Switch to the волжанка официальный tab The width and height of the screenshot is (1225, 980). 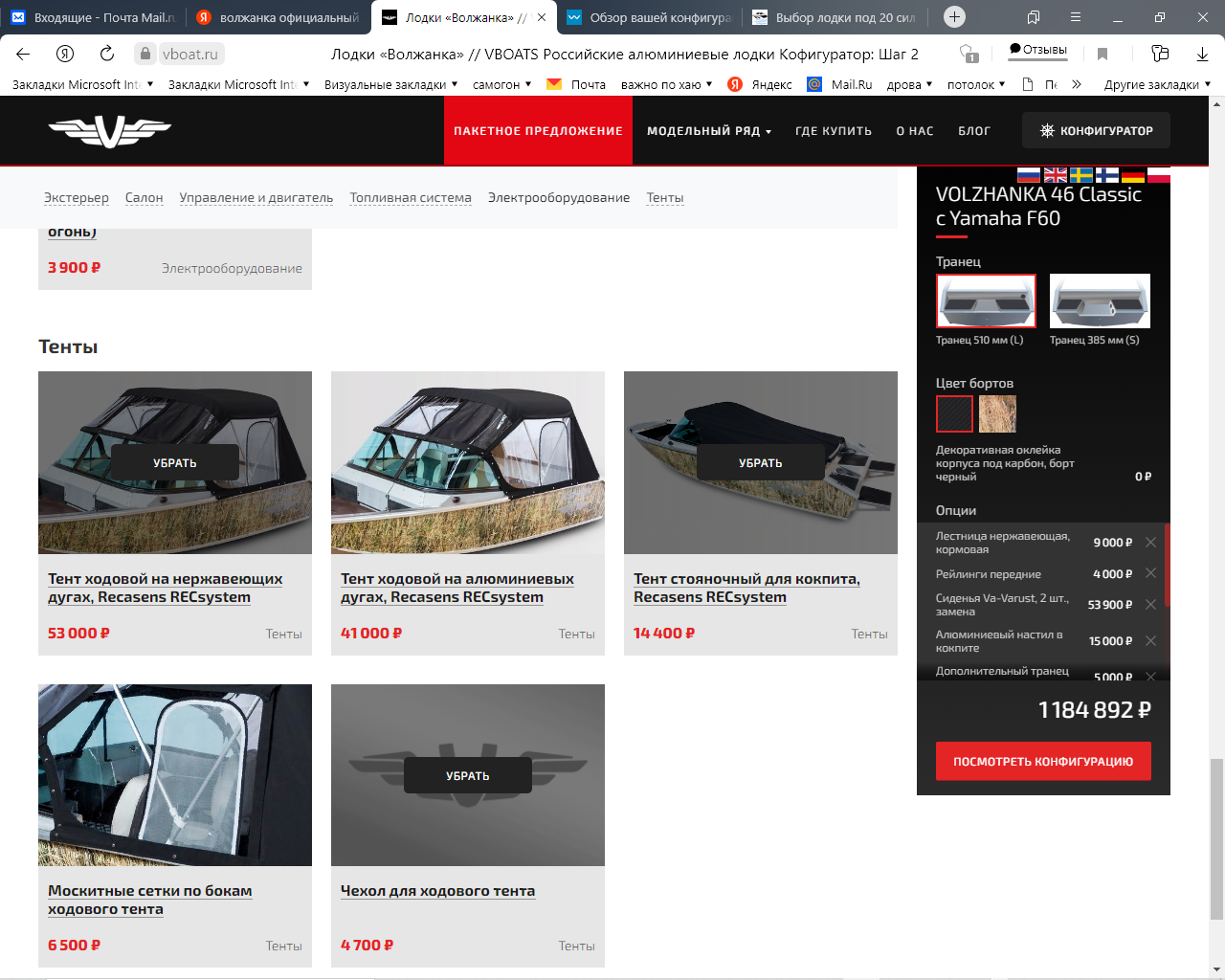tap(278, 17)
